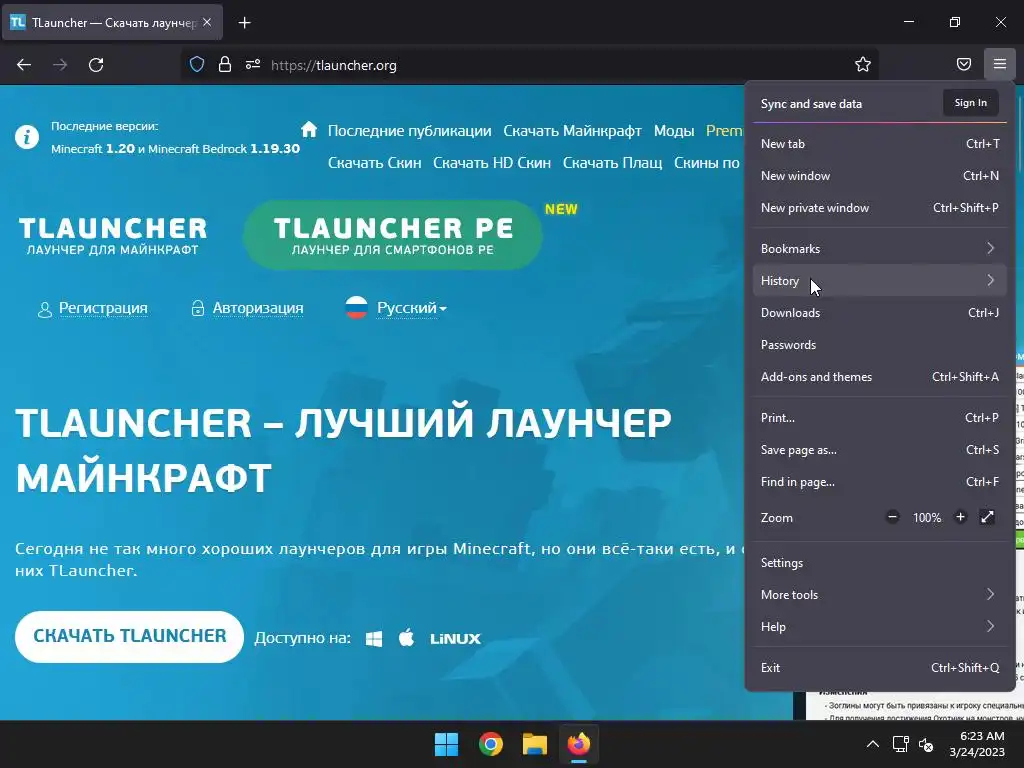Open the network status tray icon
The height and width of the screenshot is (768, 1024).
click(x=901, y=744)
